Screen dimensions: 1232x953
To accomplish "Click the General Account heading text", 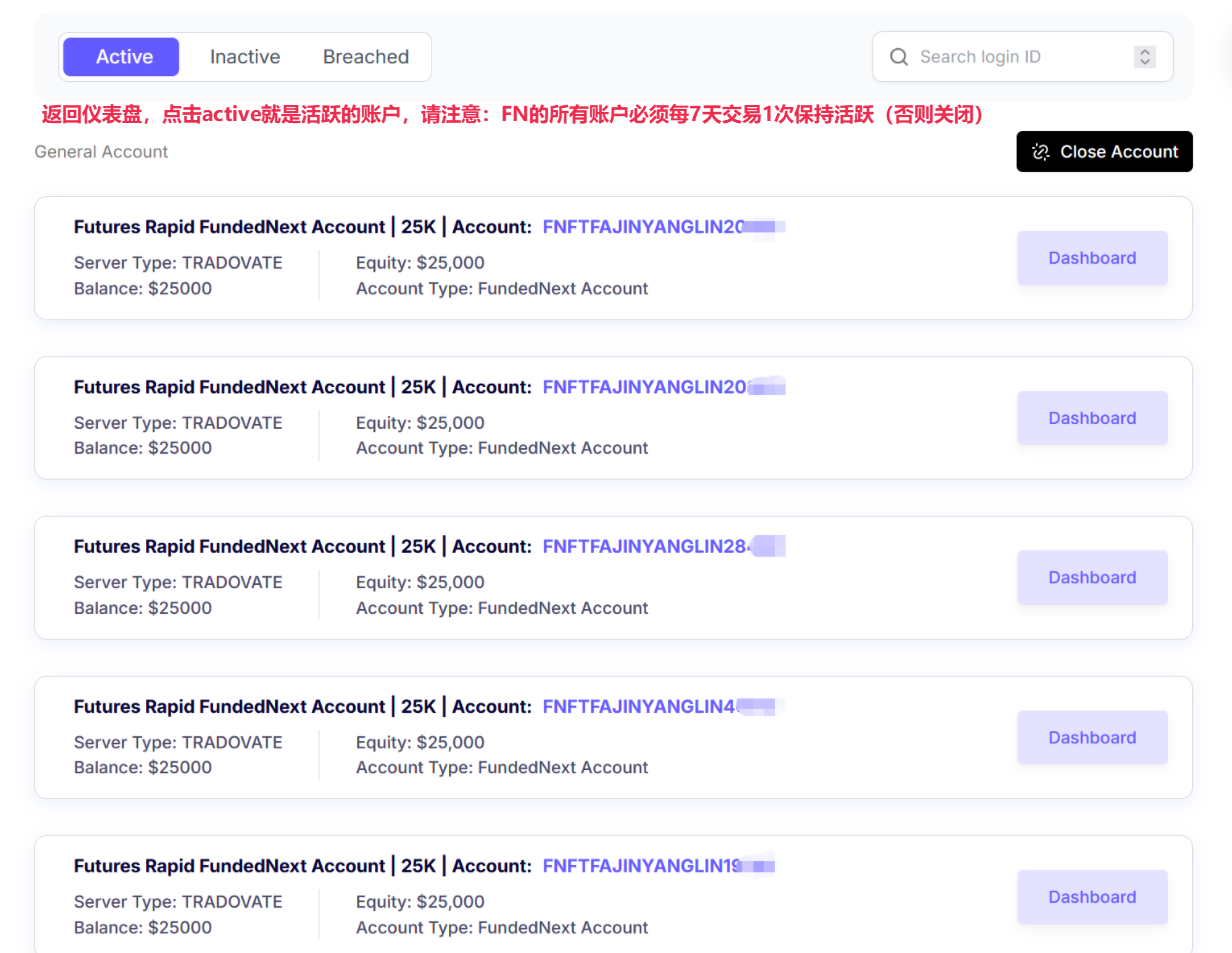I will pos(101,152).
